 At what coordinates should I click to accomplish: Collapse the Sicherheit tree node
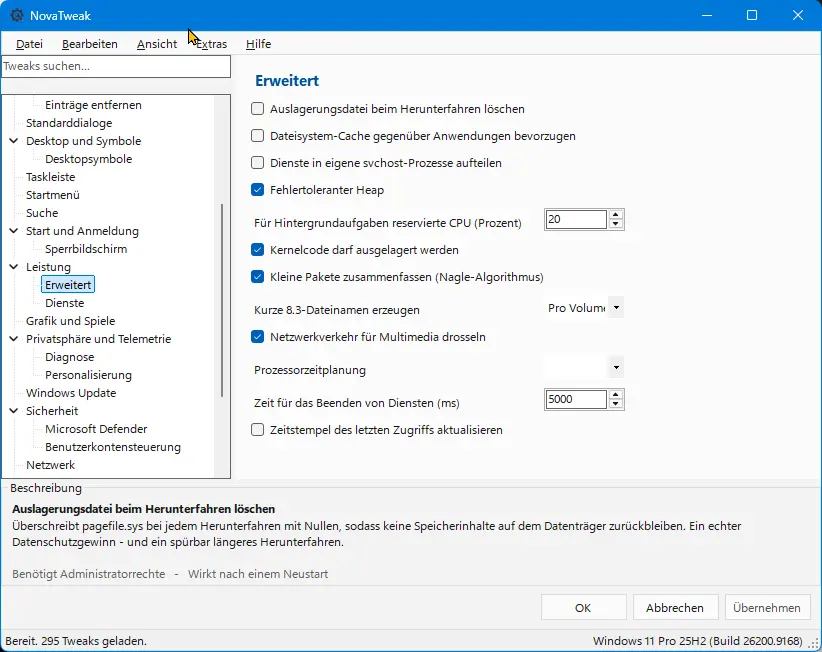coord(14,411)
